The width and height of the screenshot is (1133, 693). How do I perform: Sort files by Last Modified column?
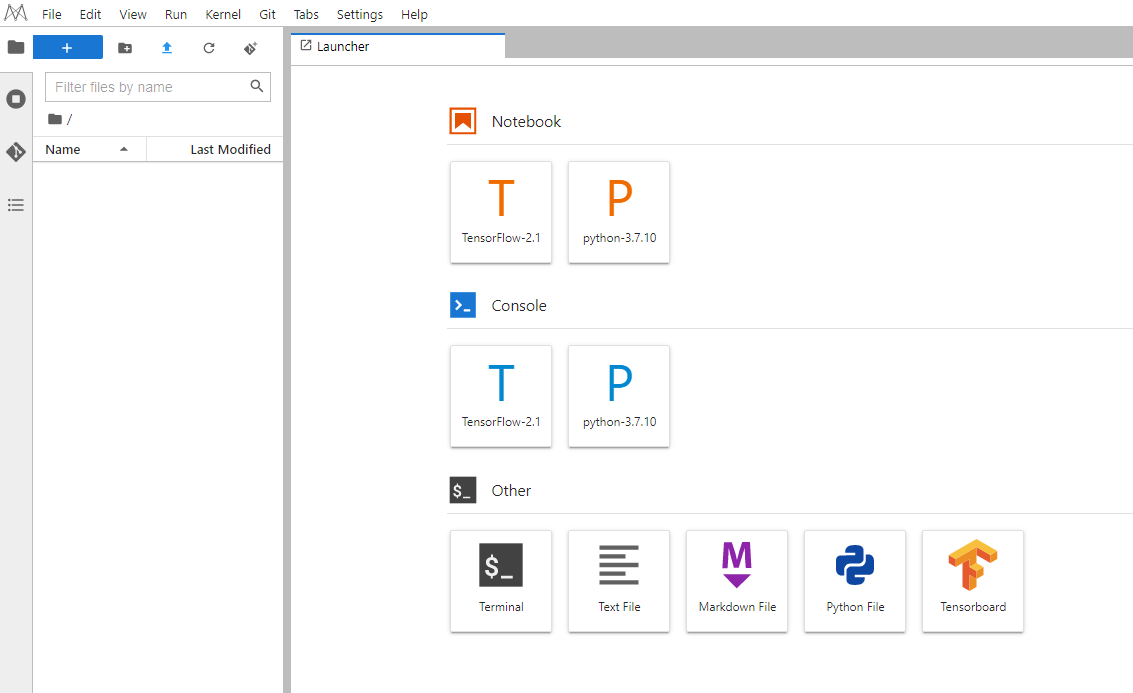215,150
